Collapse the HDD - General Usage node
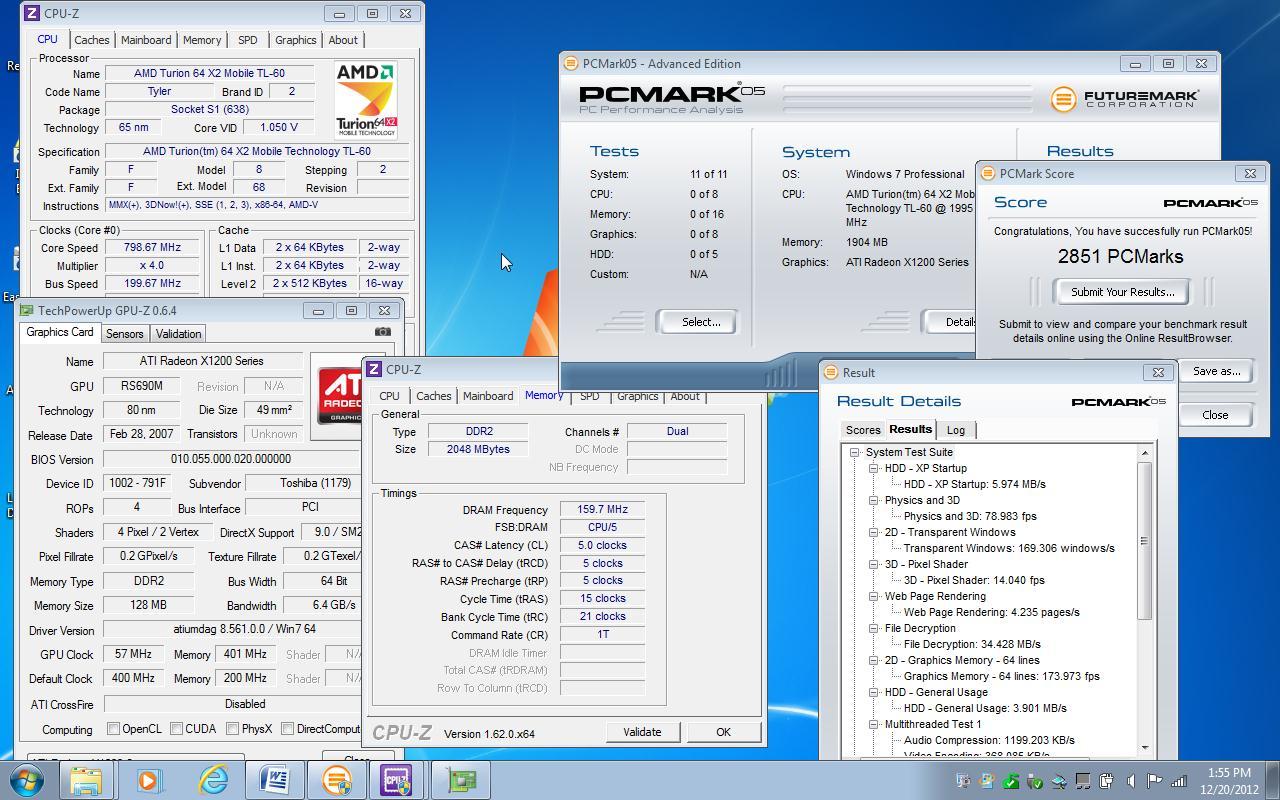Screen dimensions: 1280x800 tap(873, 692)
